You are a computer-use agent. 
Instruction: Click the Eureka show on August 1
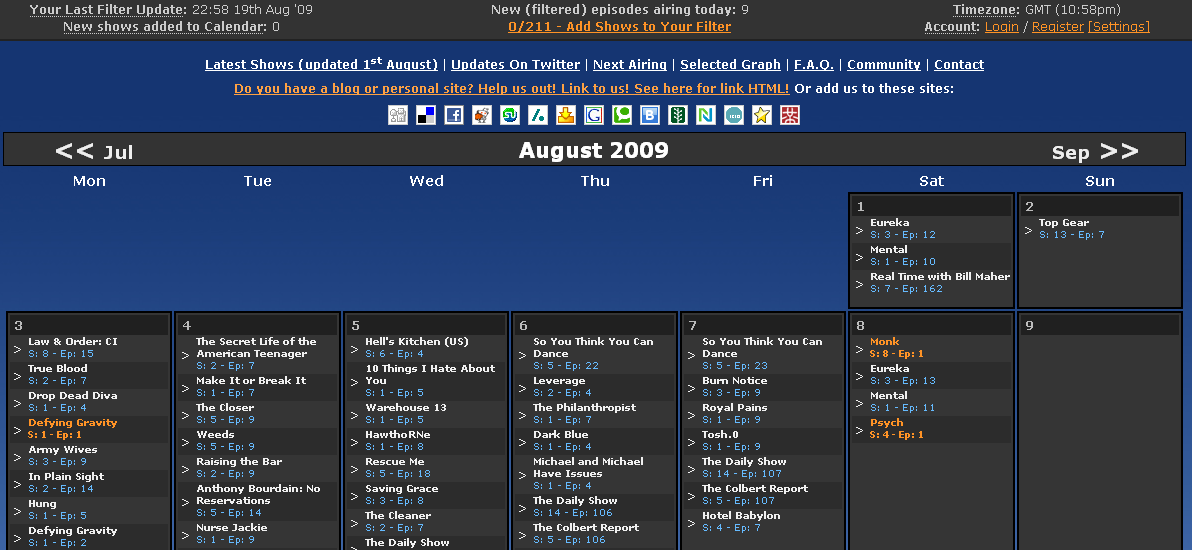pos(889,223)
